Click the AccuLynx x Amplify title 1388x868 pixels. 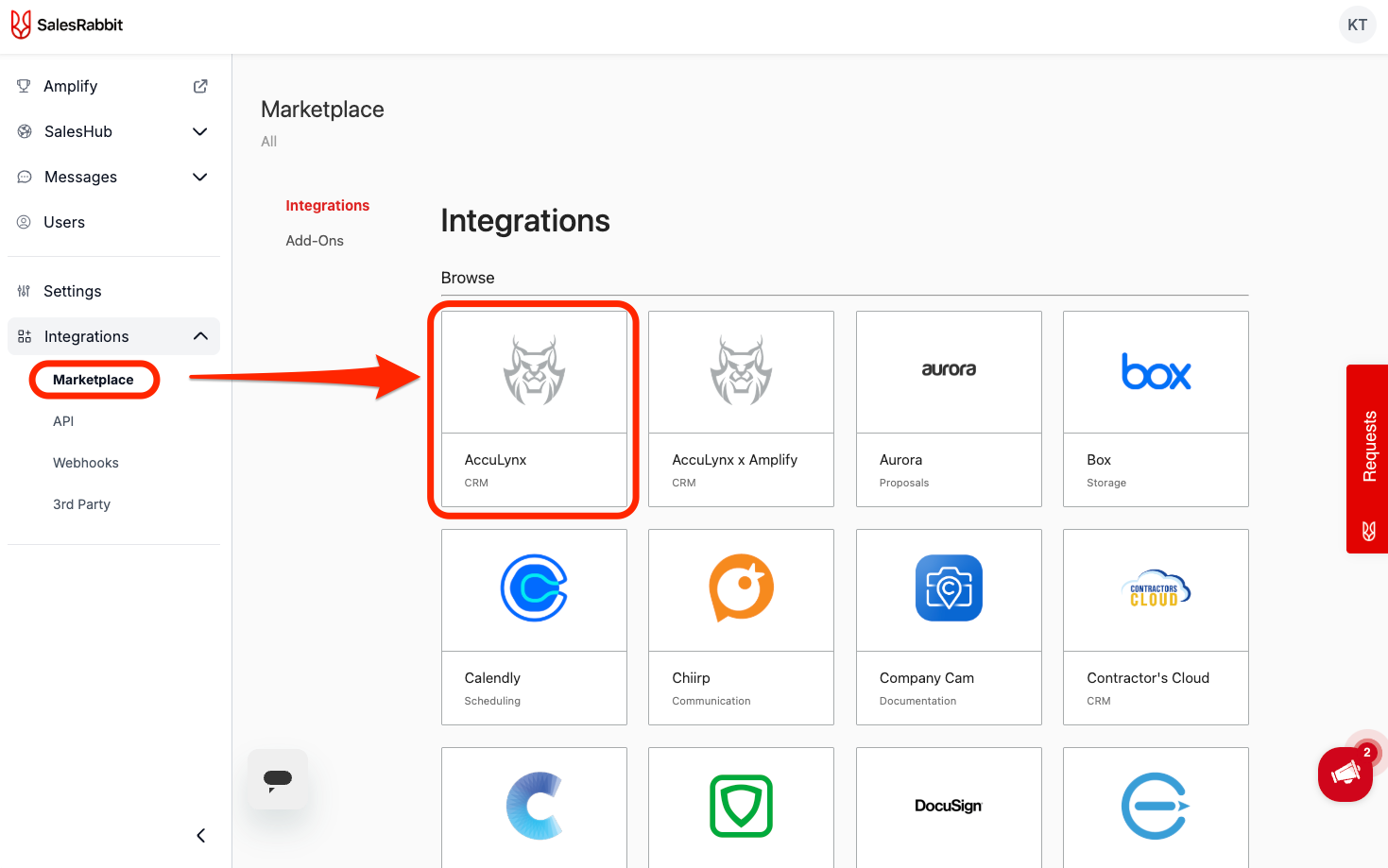tap(734, 460)
